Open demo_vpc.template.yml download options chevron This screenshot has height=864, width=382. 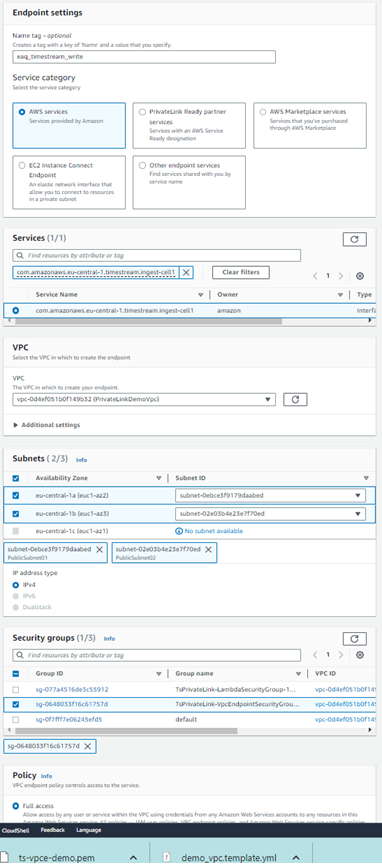pos(295,857)
